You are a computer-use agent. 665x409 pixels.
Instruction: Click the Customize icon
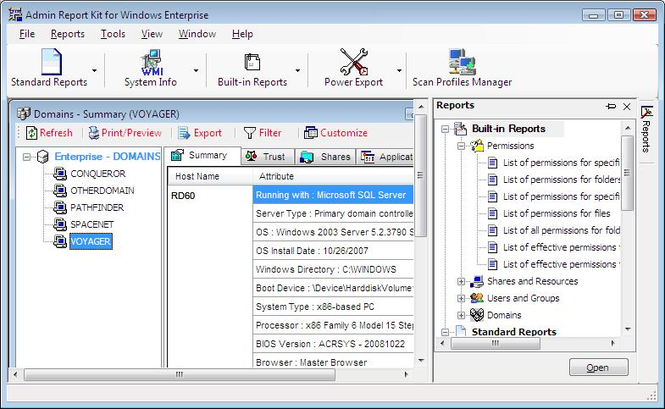pos(310,133)
